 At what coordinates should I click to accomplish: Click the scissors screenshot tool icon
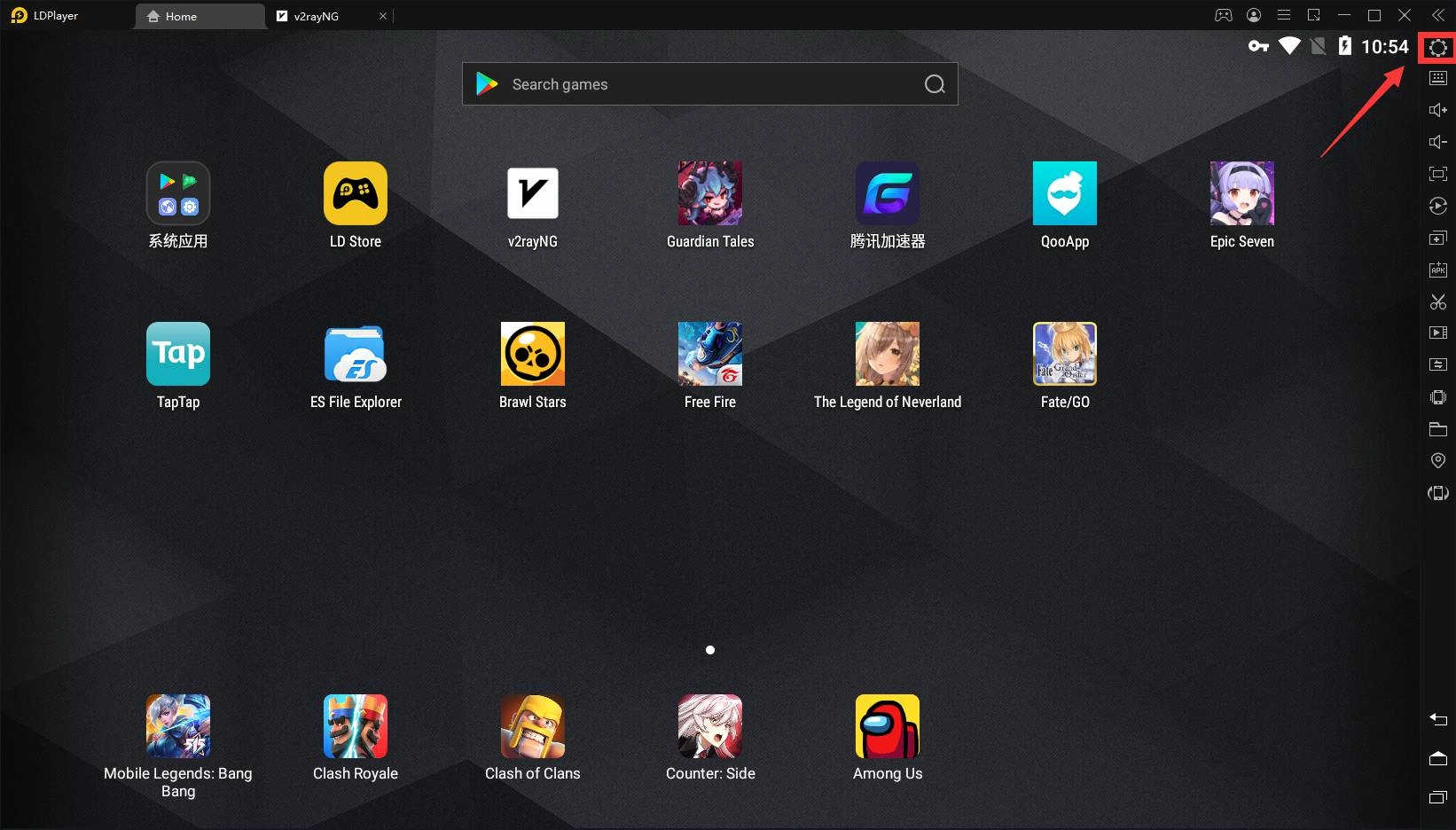click(x=1437, y=302)
